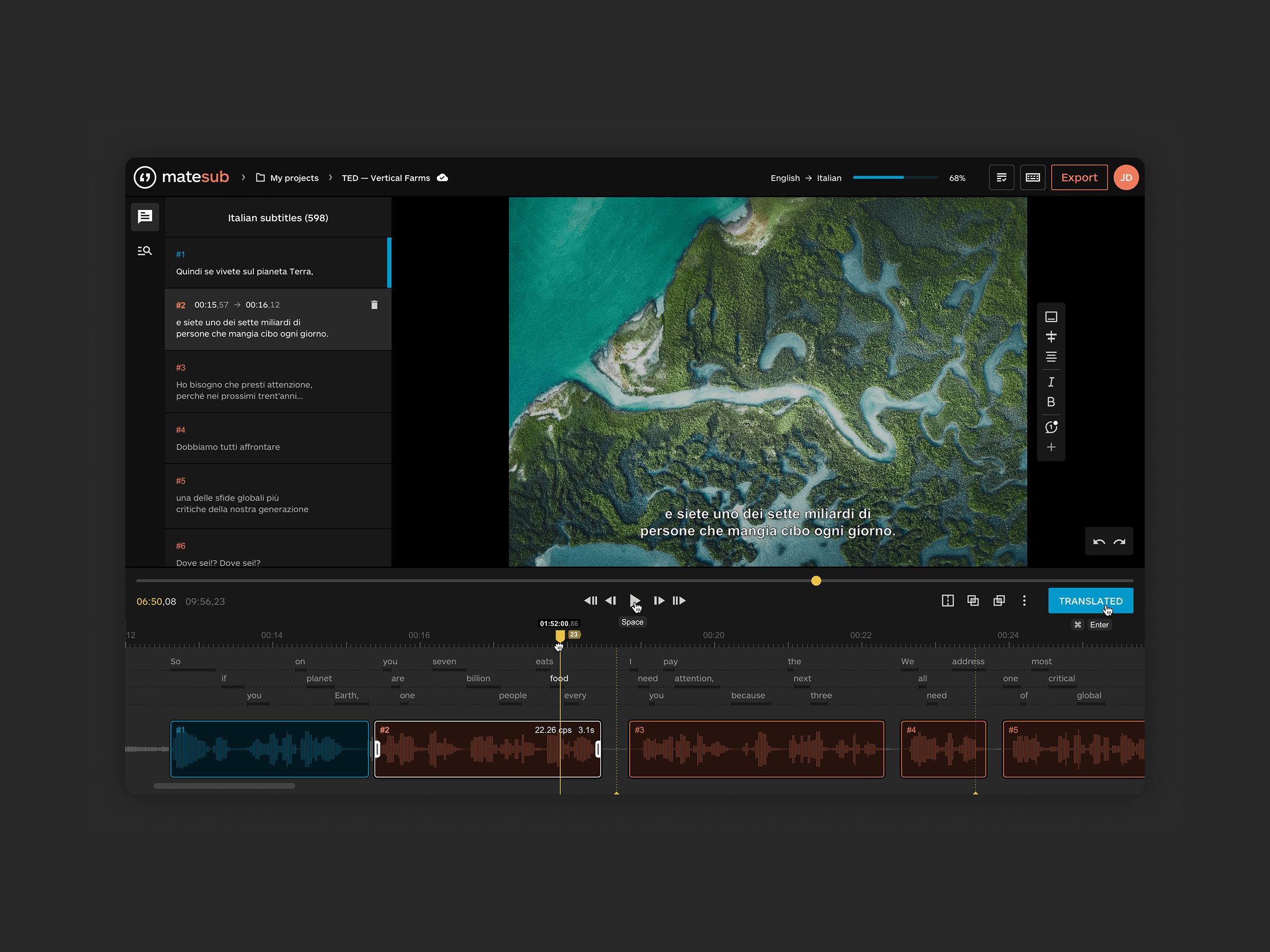This screenshot has height=952, width=1270.
Task: Open the subtitle search and filter tool
Action: tap(145, 250)
